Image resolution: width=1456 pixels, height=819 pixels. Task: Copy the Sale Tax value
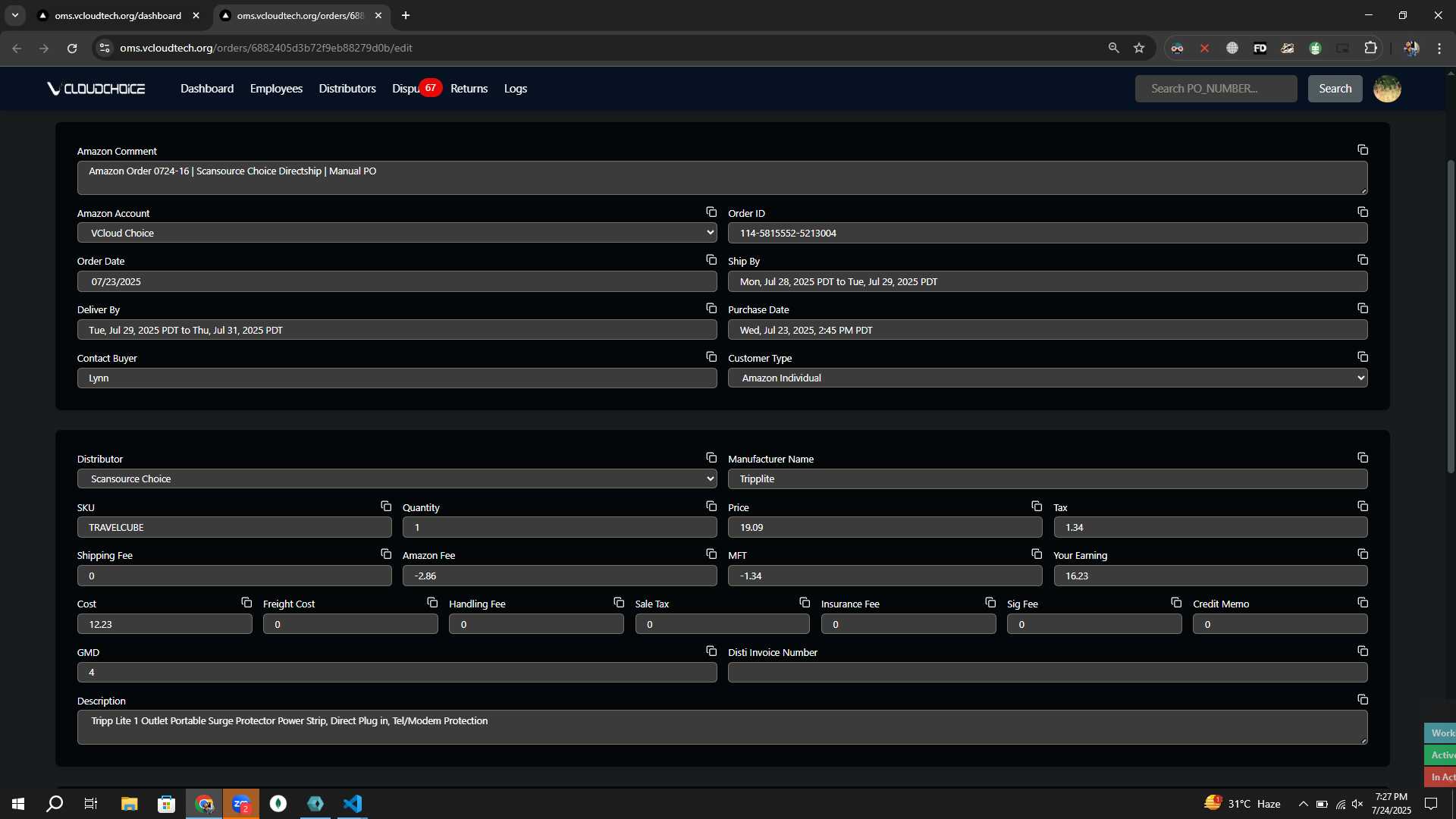(x=805, y=603)
